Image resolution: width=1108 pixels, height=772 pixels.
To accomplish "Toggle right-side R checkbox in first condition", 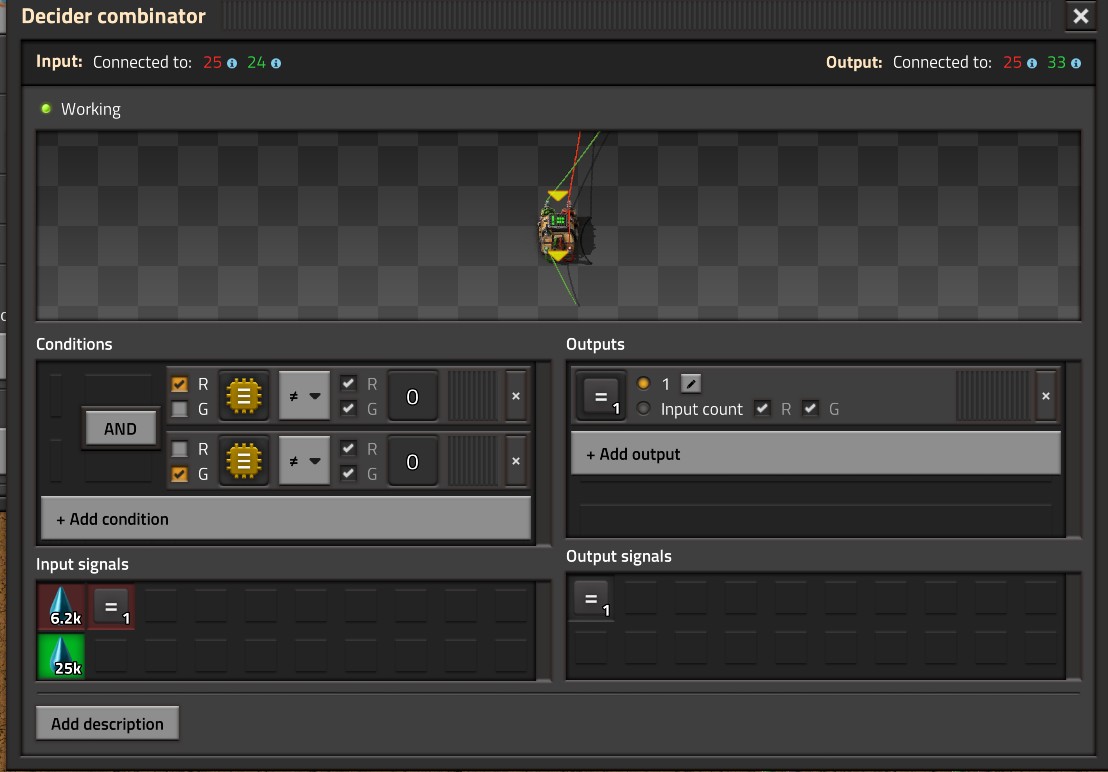I will [x=348, y=384].
